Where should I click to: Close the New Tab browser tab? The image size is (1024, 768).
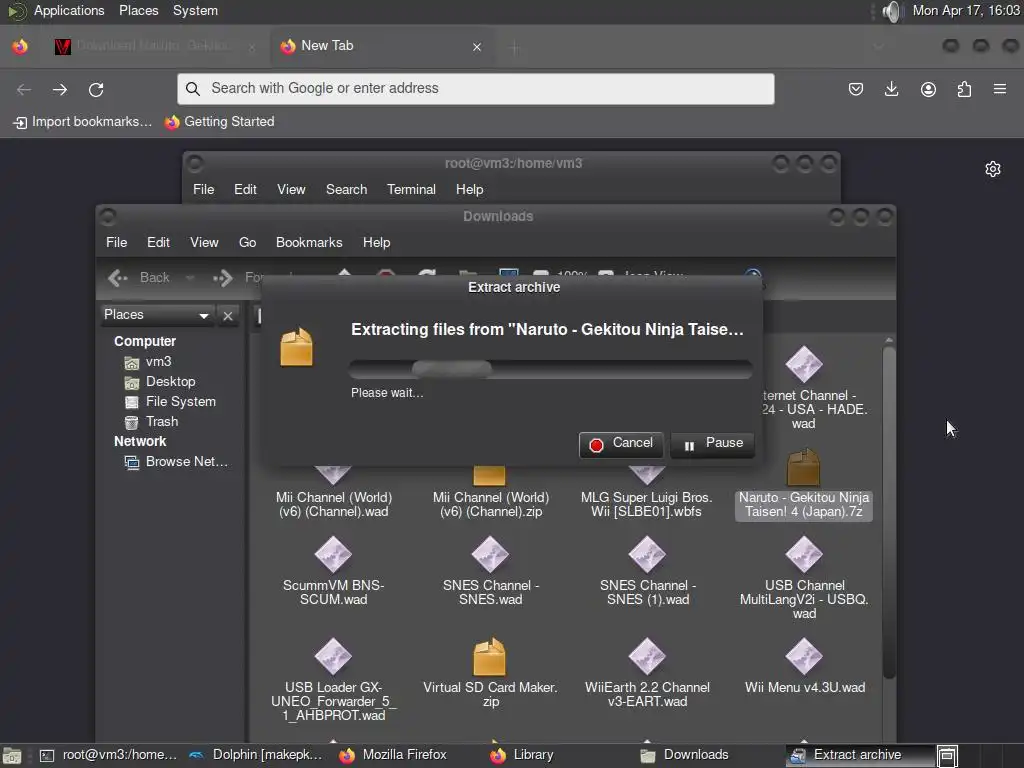(x=477, y=47)
